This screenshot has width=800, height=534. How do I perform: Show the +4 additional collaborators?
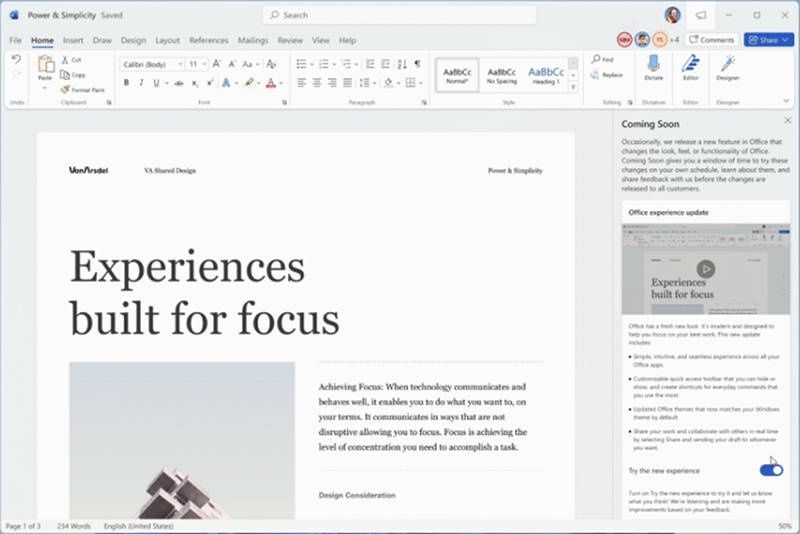[674, 40]
